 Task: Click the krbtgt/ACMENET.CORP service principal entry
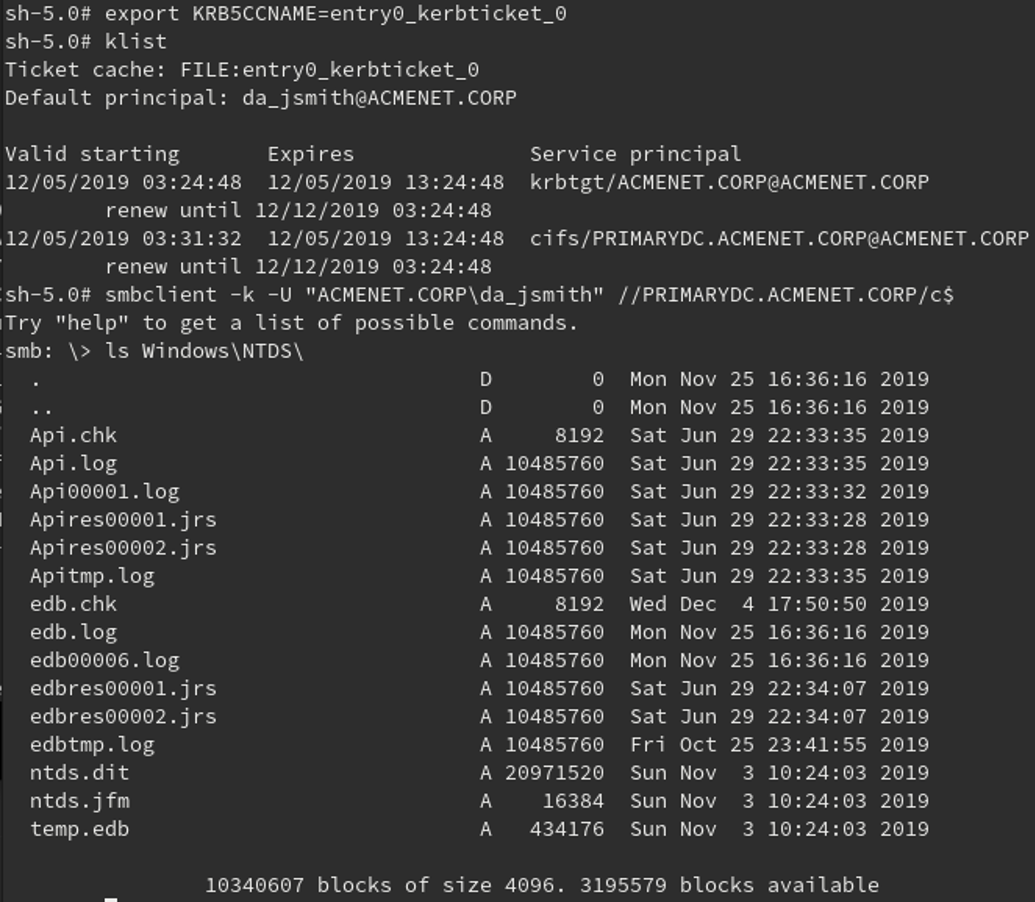[728, 183]
